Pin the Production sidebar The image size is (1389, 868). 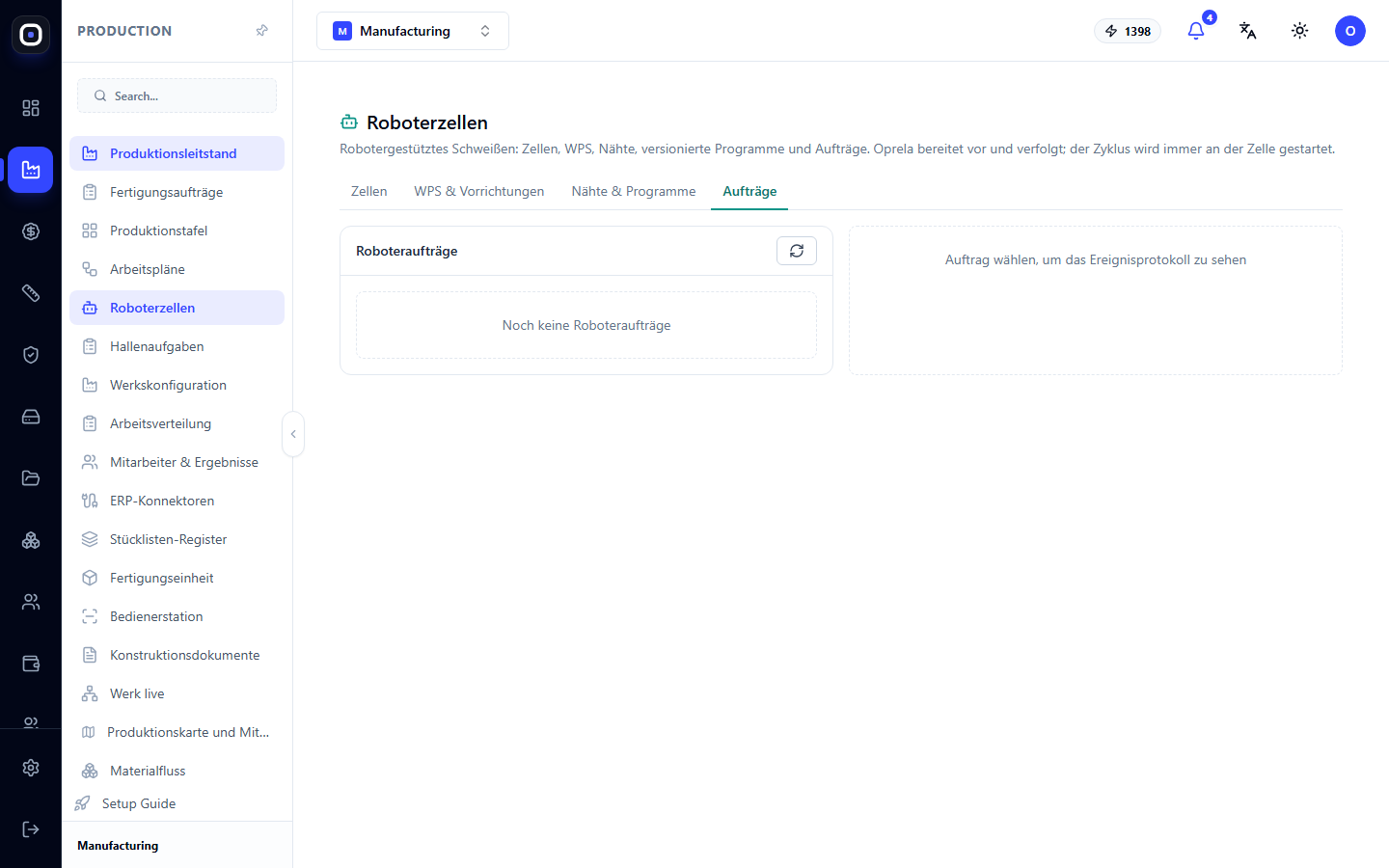click(261, 31)
